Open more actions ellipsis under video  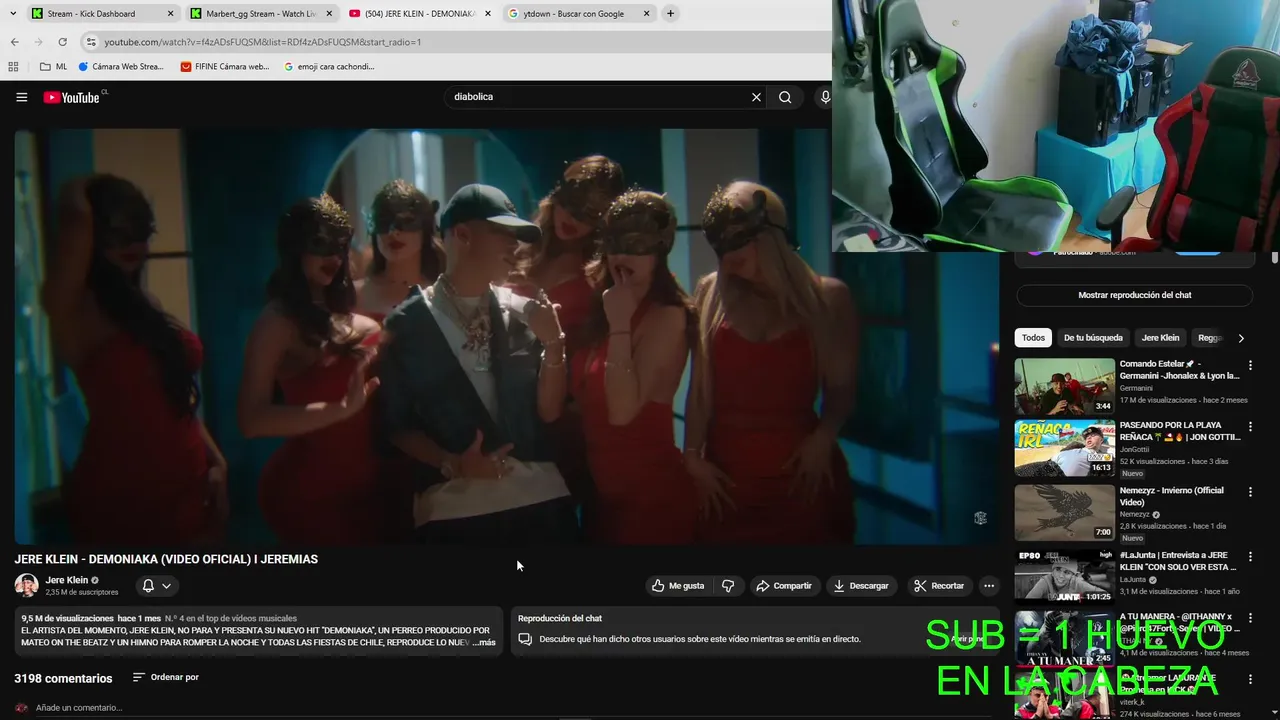click(x=989, y=585)
